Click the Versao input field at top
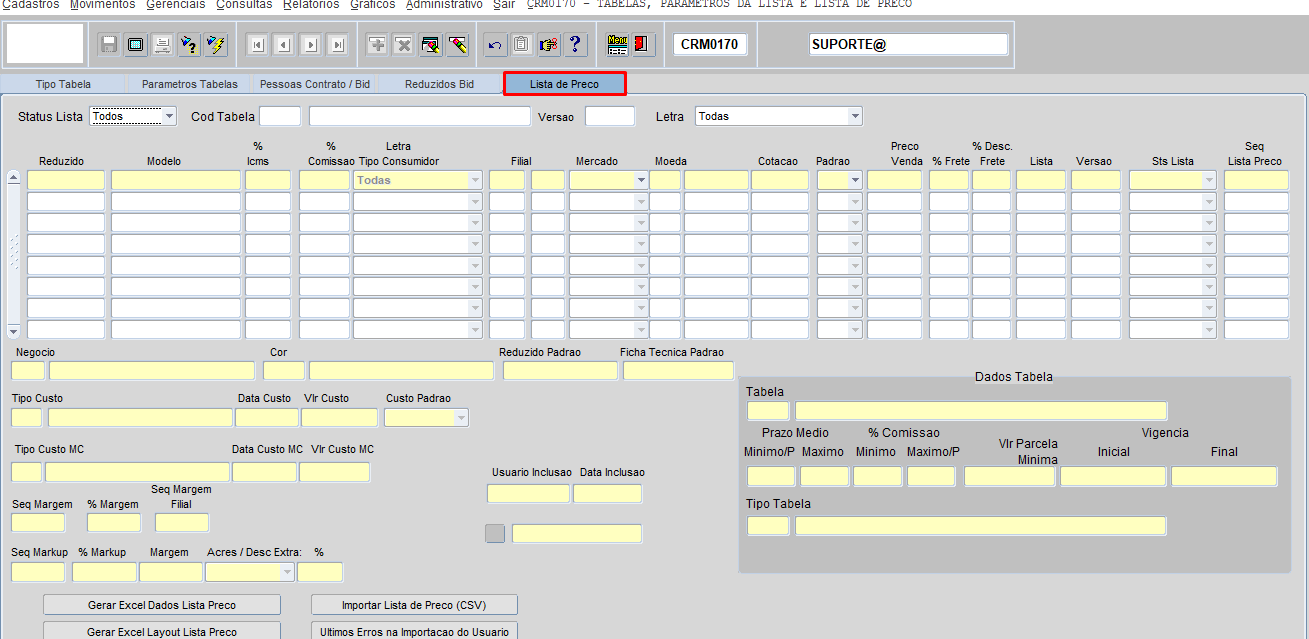Screen dimensions: 1309x639 pyautogui.click(x=610, y=116)
